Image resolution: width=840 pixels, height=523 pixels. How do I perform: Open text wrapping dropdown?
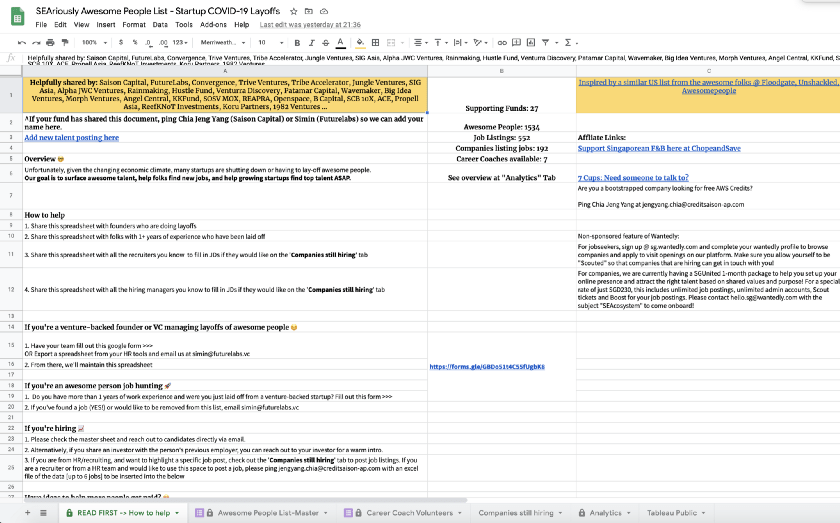click(460, 42)
